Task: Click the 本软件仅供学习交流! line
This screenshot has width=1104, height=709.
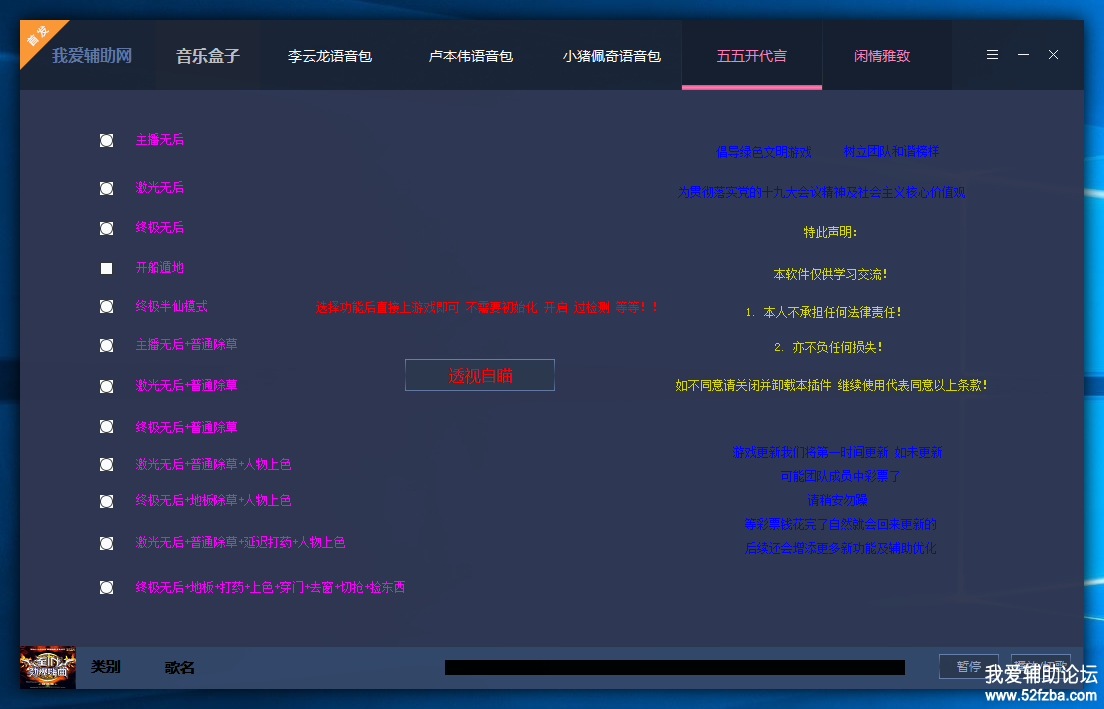Action: pos(831,274)
